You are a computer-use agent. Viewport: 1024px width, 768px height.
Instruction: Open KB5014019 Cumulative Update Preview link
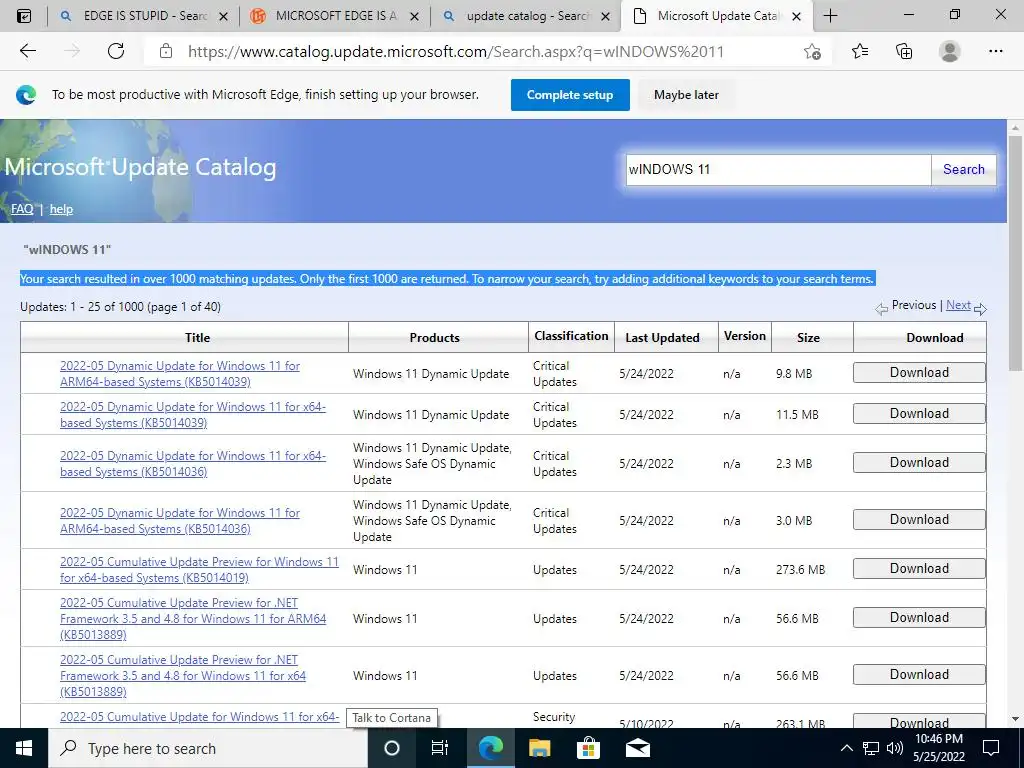click(x=199, y=569)
